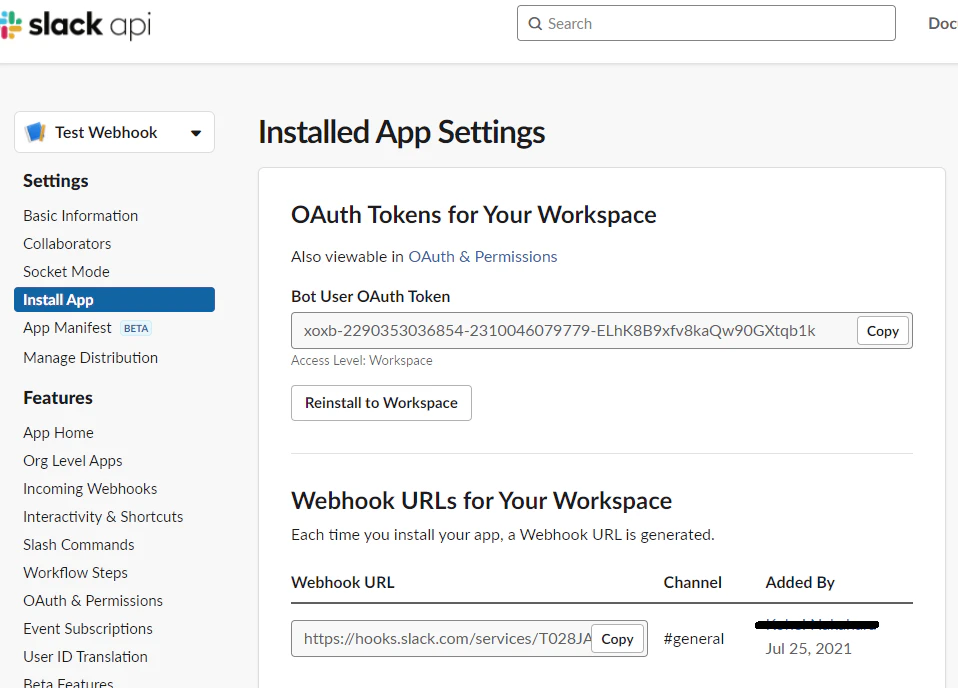
Task: Click the Test Webhook app icon
Action: [35, 132]
